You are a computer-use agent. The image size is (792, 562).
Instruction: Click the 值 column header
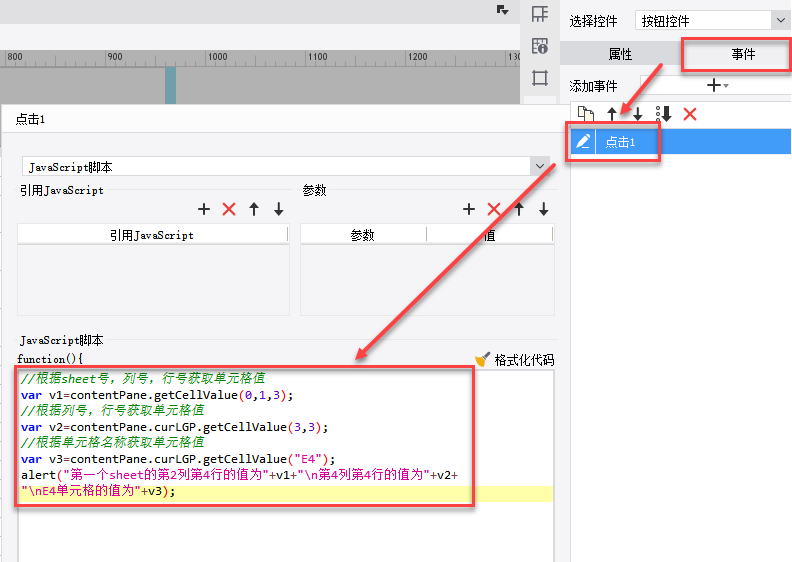490,235
